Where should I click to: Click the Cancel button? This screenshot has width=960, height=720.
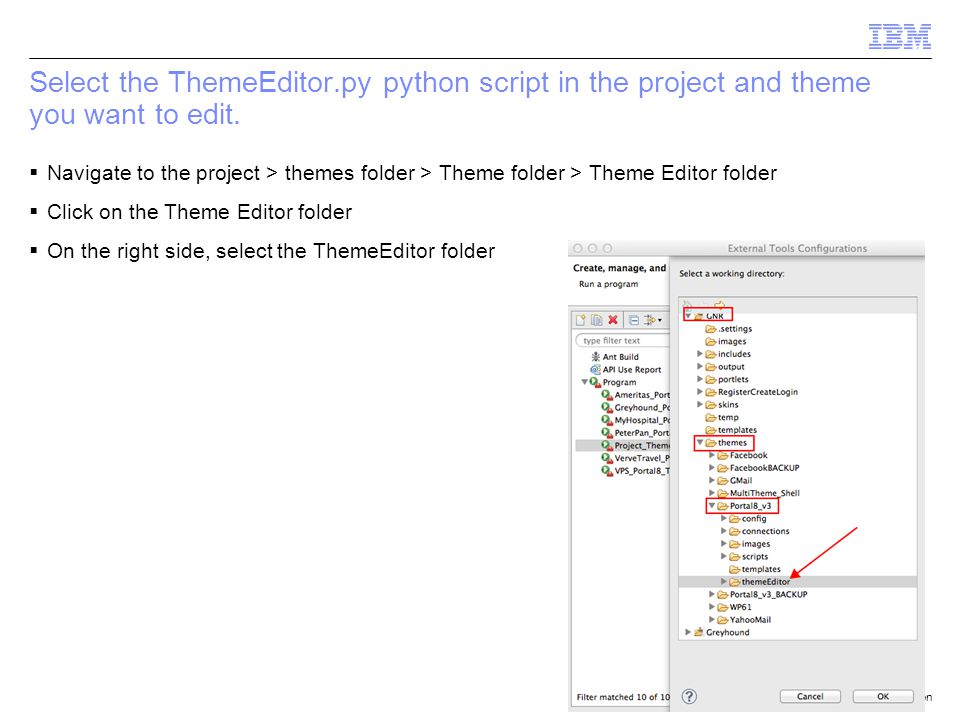point(810,697)
